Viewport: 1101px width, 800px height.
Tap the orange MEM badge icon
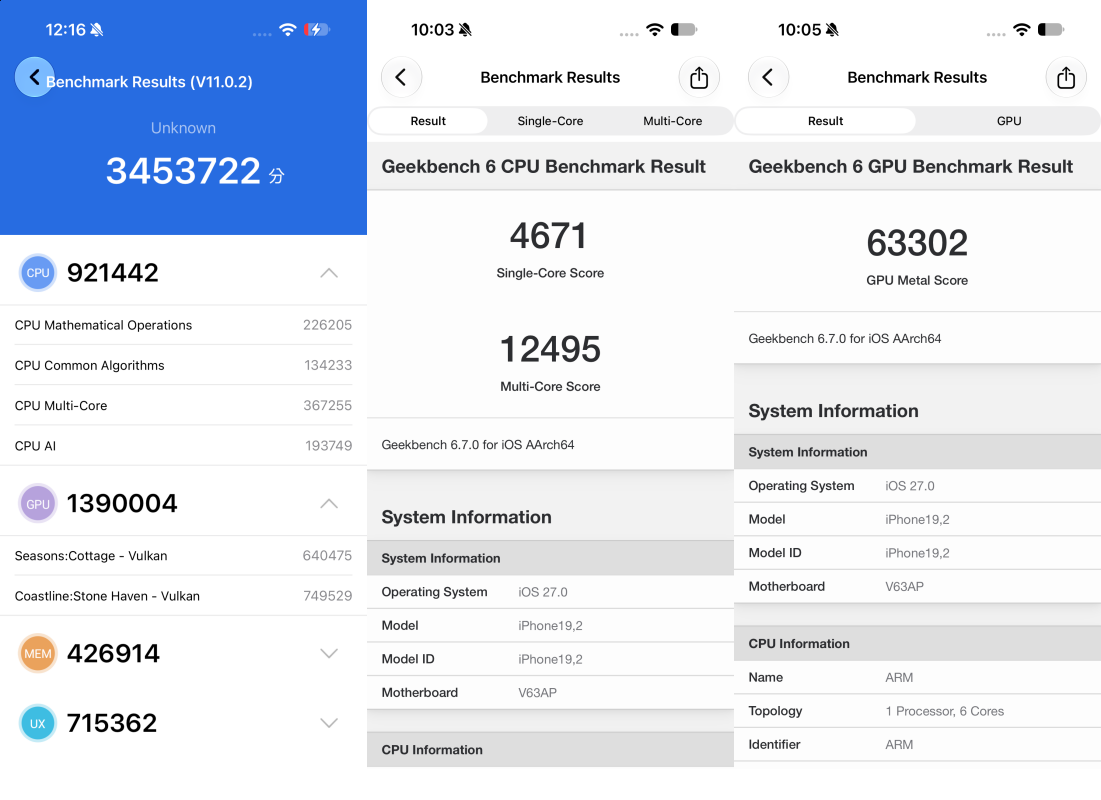38,653
